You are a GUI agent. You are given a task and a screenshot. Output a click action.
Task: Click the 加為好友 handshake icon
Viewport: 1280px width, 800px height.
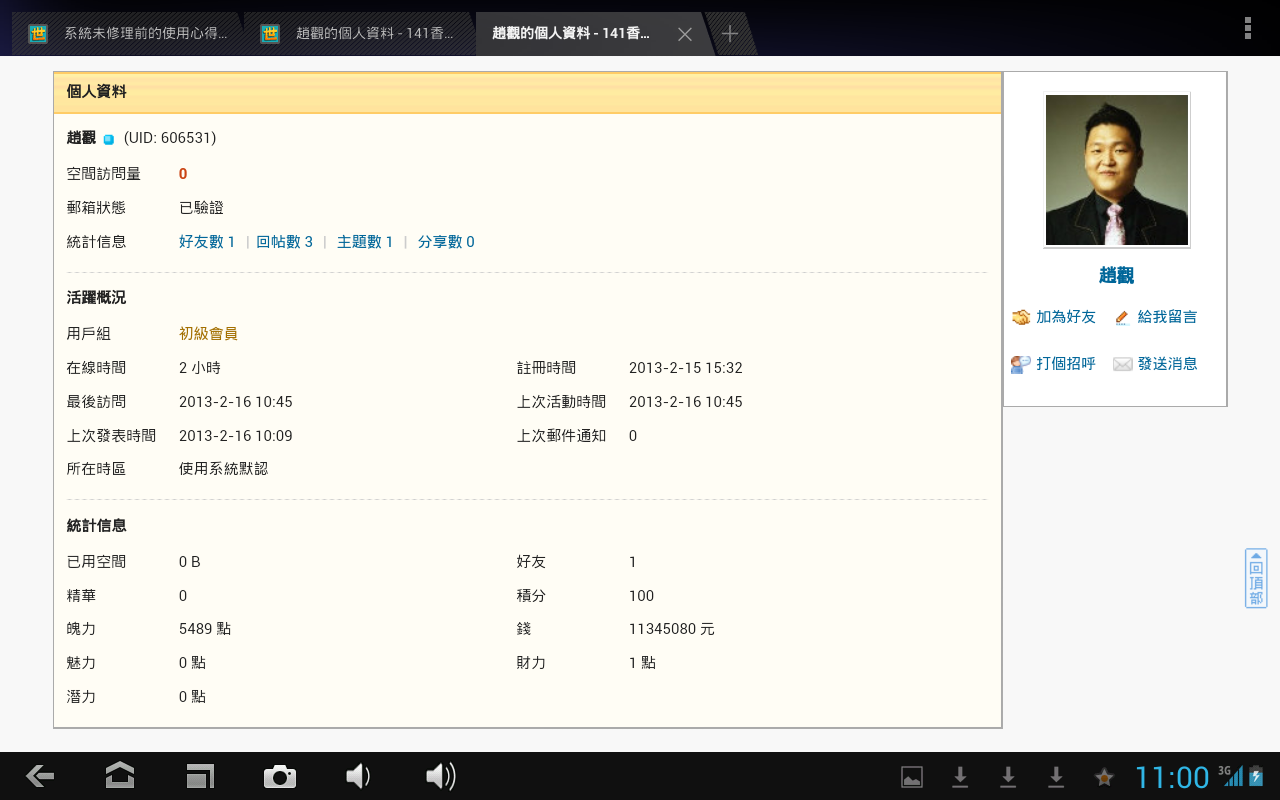[1021, 317]
